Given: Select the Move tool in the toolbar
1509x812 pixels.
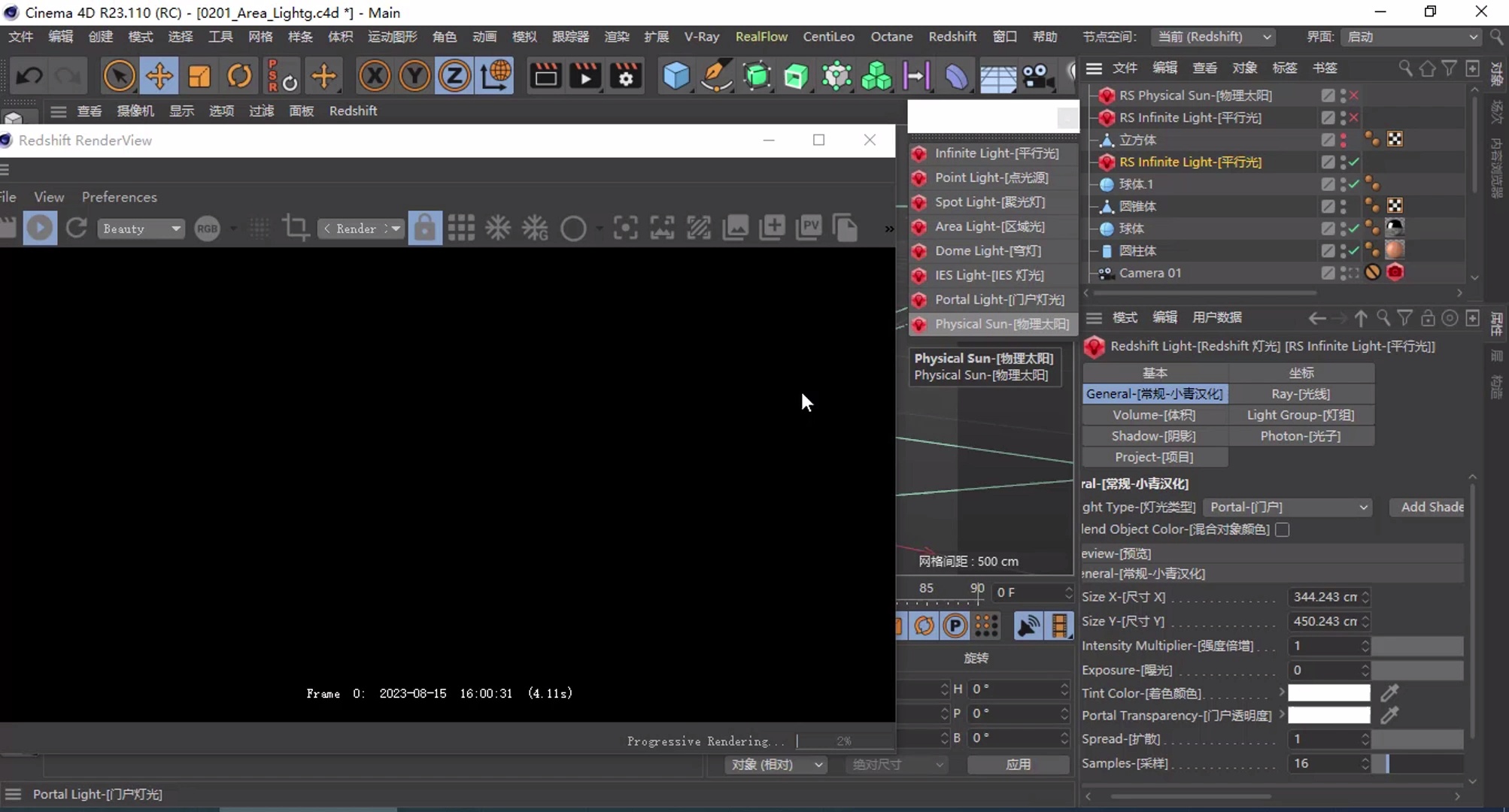Looking at the screenshot, I should (159, 75).
